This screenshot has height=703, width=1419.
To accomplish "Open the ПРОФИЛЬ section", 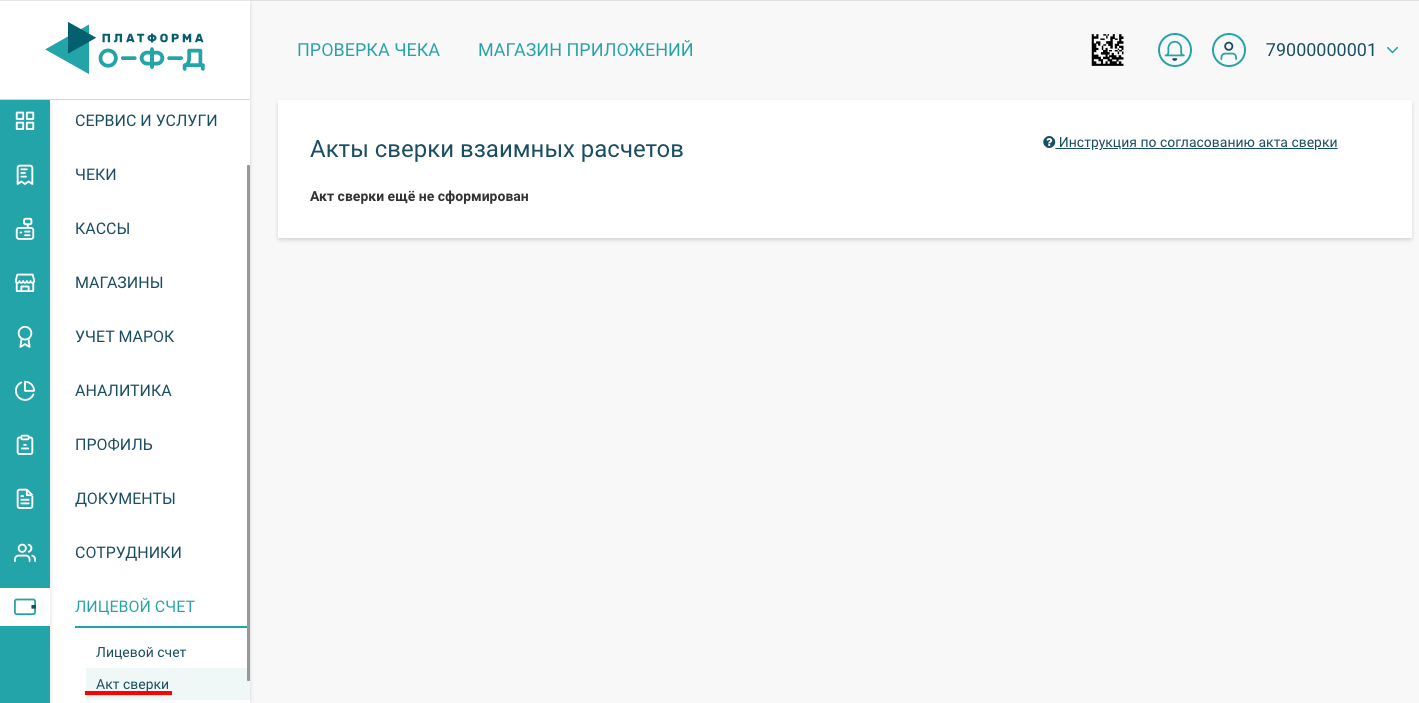I will click(114, 445).
